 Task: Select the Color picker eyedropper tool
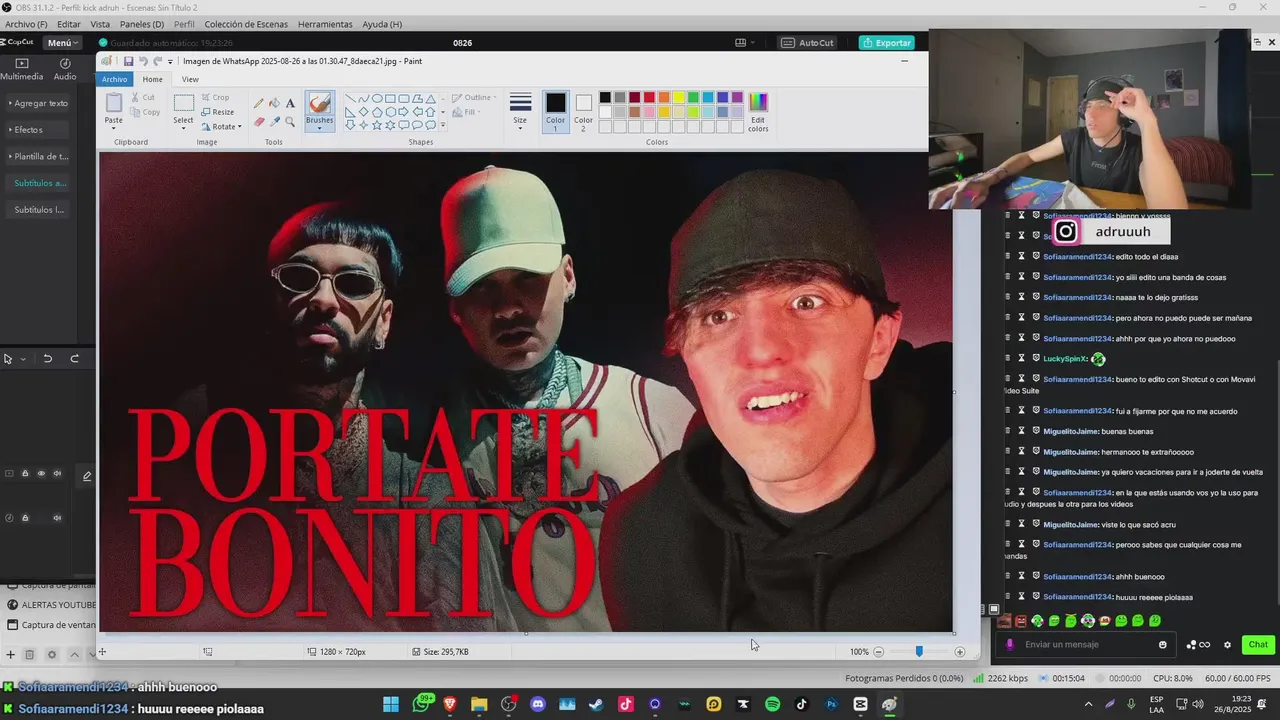(275, 122)
